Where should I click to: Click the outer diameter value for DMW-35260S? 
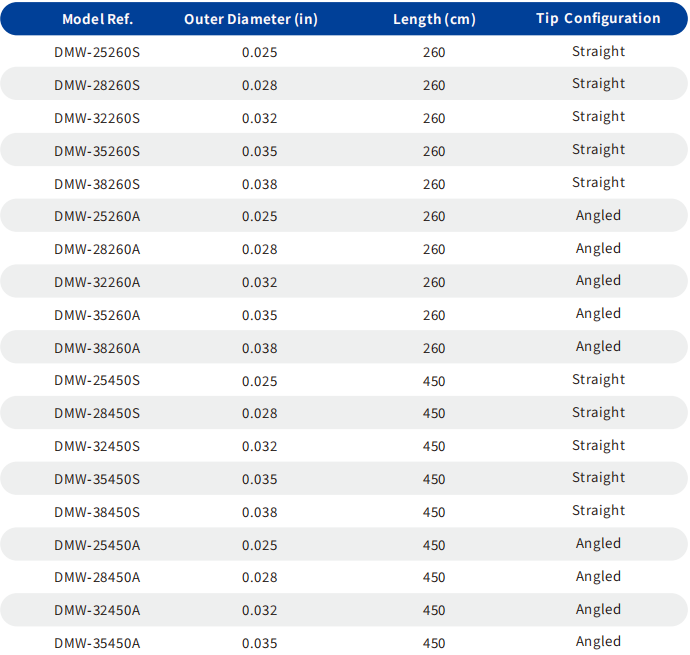260,151
